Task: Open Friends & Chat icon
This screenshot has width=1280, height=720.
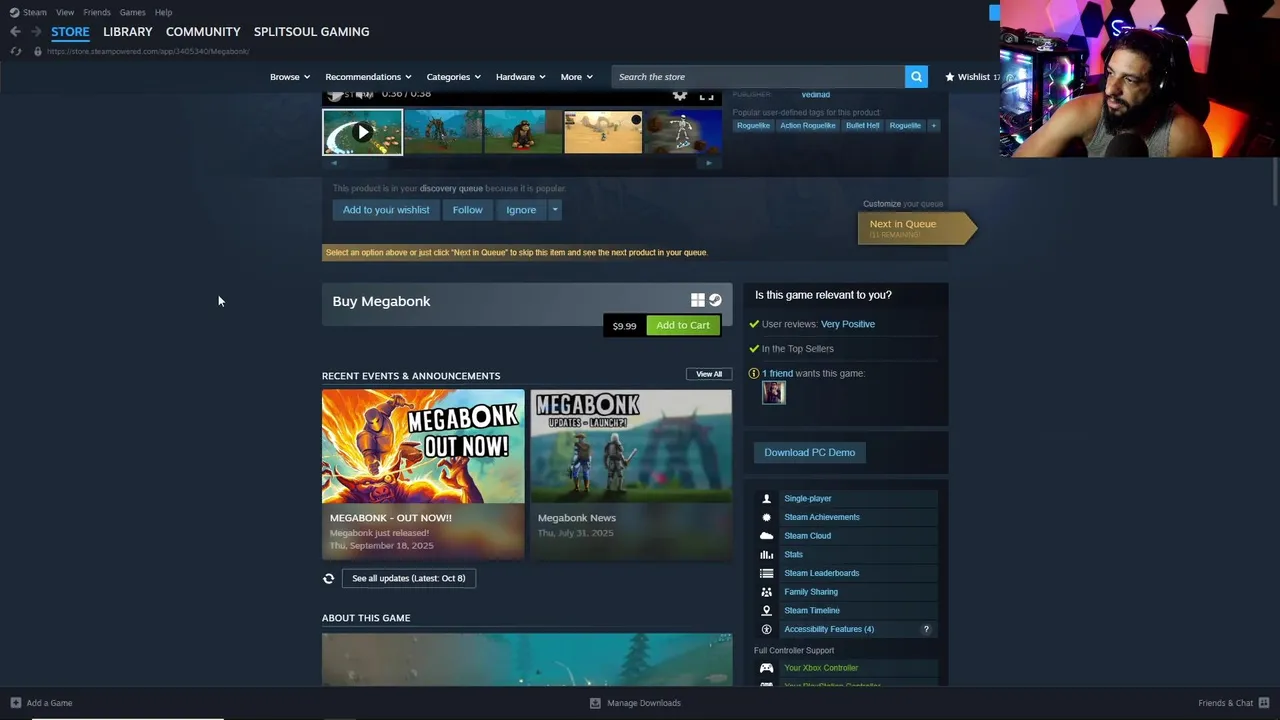Action: [1264, 703]
